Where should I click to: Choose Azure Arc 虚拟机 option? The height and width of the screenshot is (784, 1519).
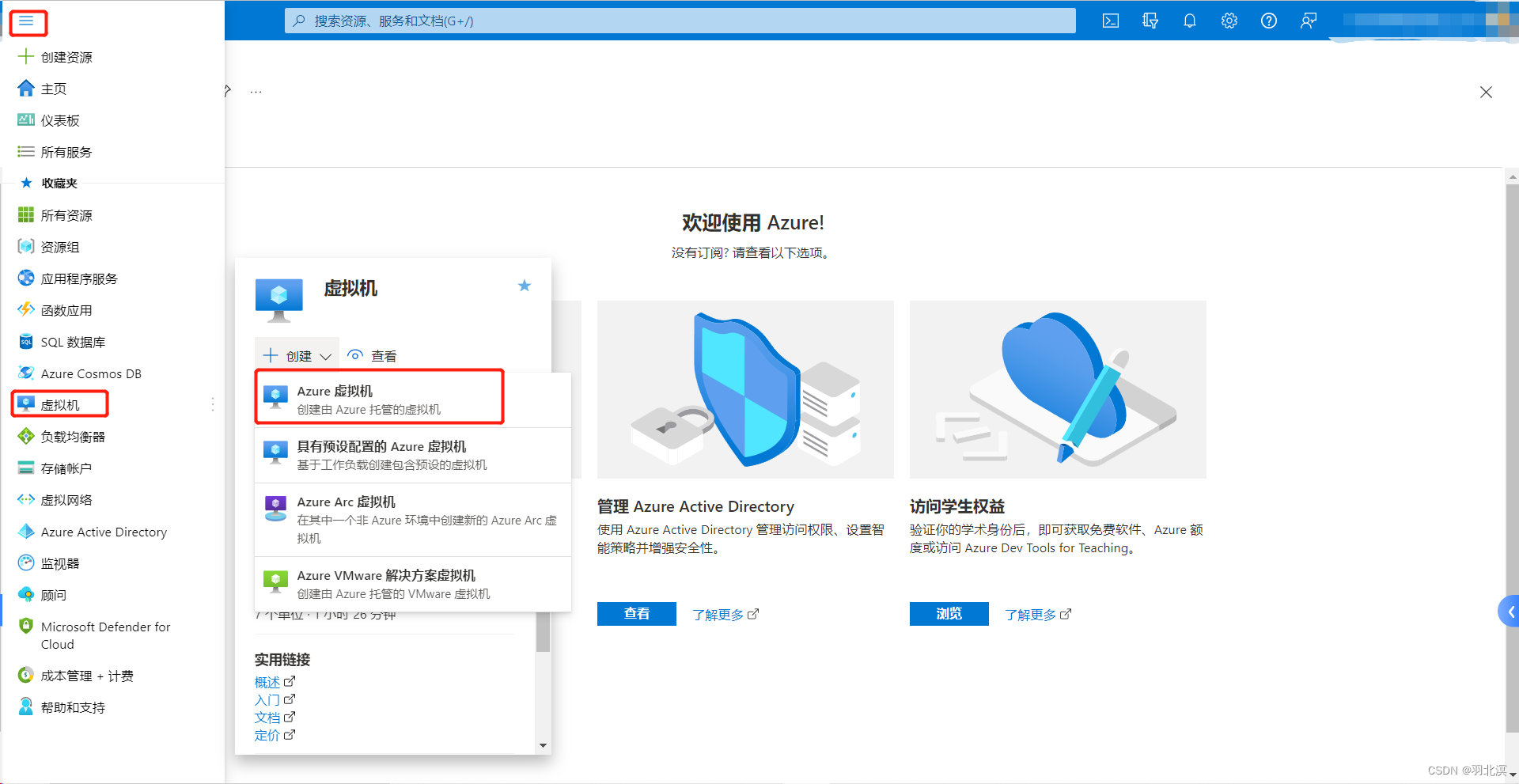tap(413, 520)
